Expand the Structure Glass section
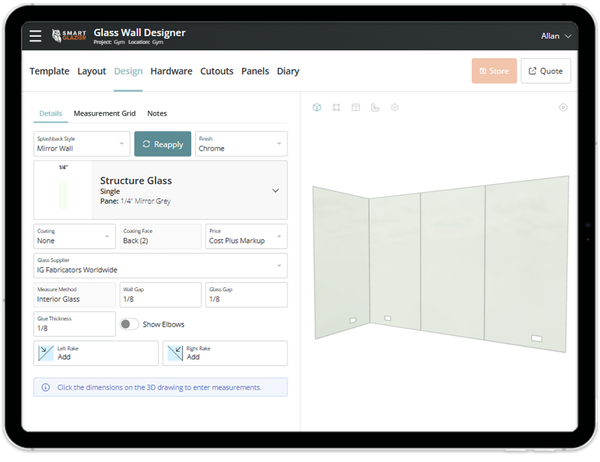The image size is (600, 462). (275, 190)
